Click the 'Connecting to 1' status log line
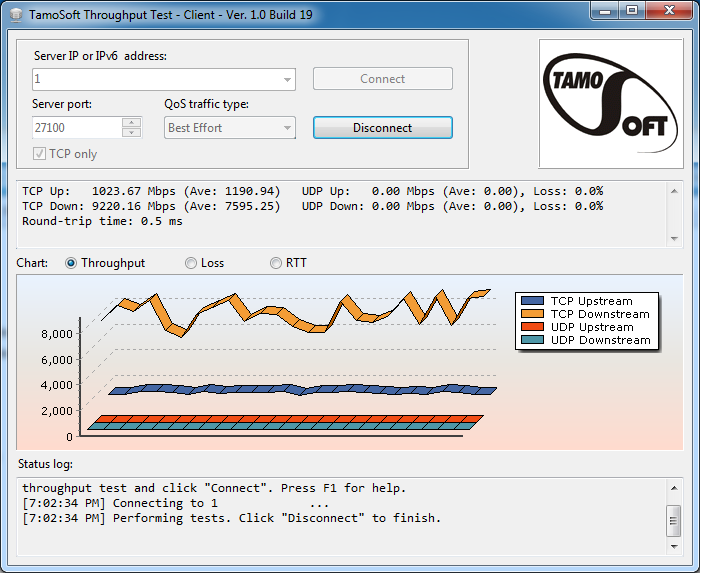 pos(176,503)
